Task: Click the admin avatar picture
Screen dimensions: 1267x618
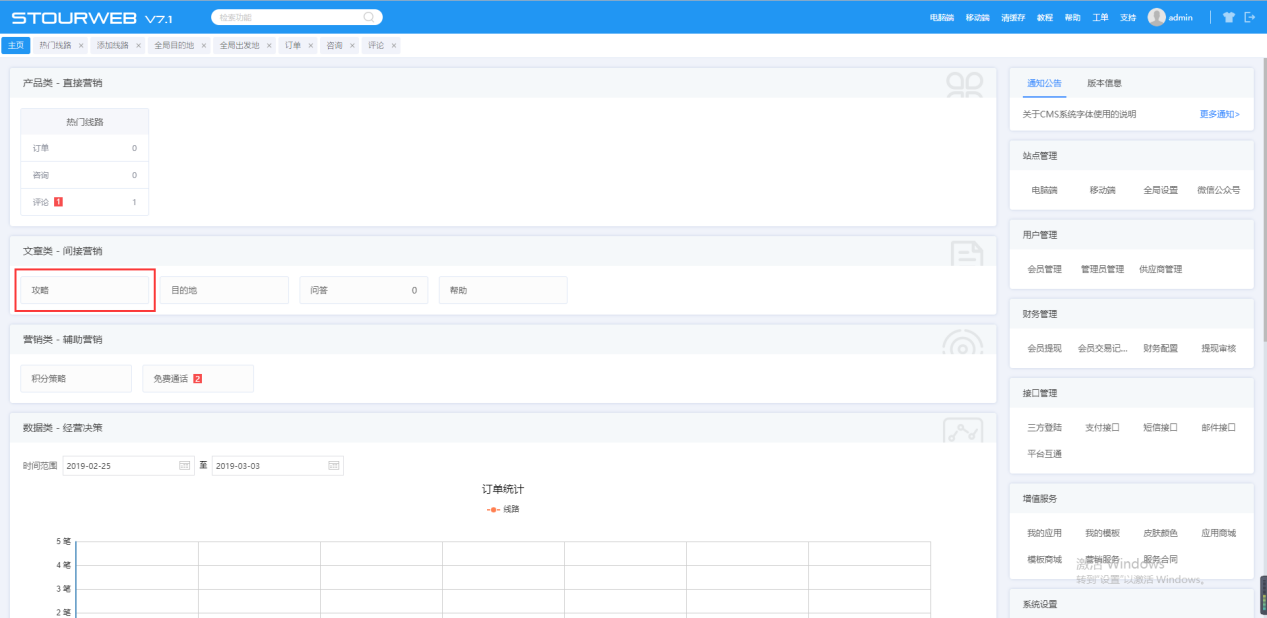Action: coord(1156,17)
